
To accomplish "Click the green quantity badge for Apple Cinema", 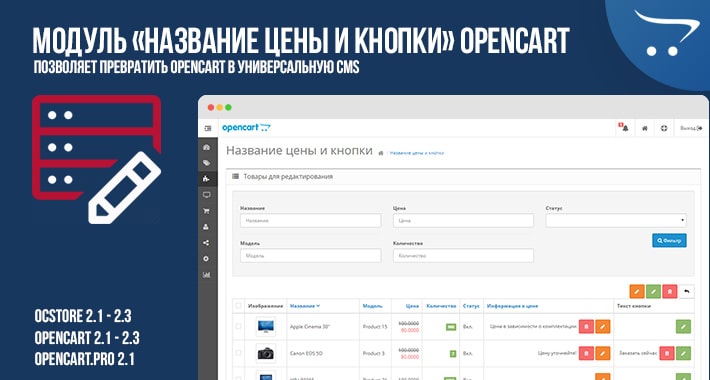I will point(451,327).
